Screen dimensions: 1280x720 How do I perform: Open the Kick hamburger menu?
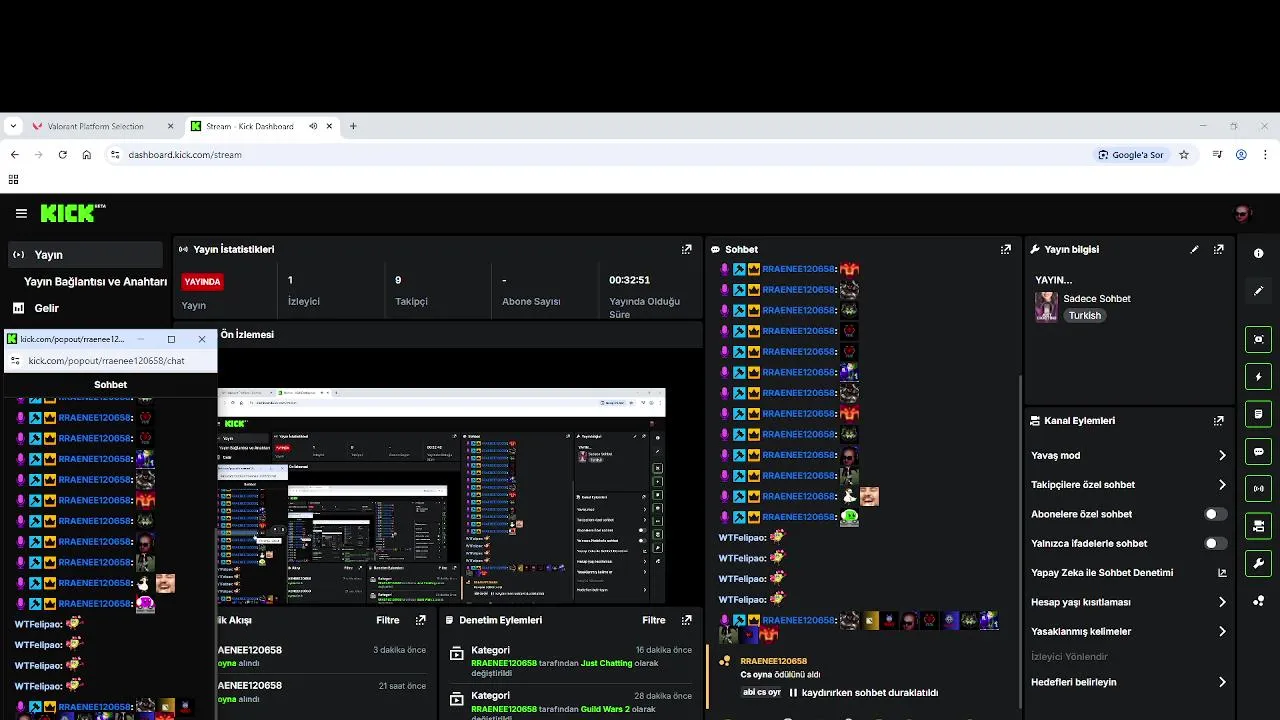point(21,213)
